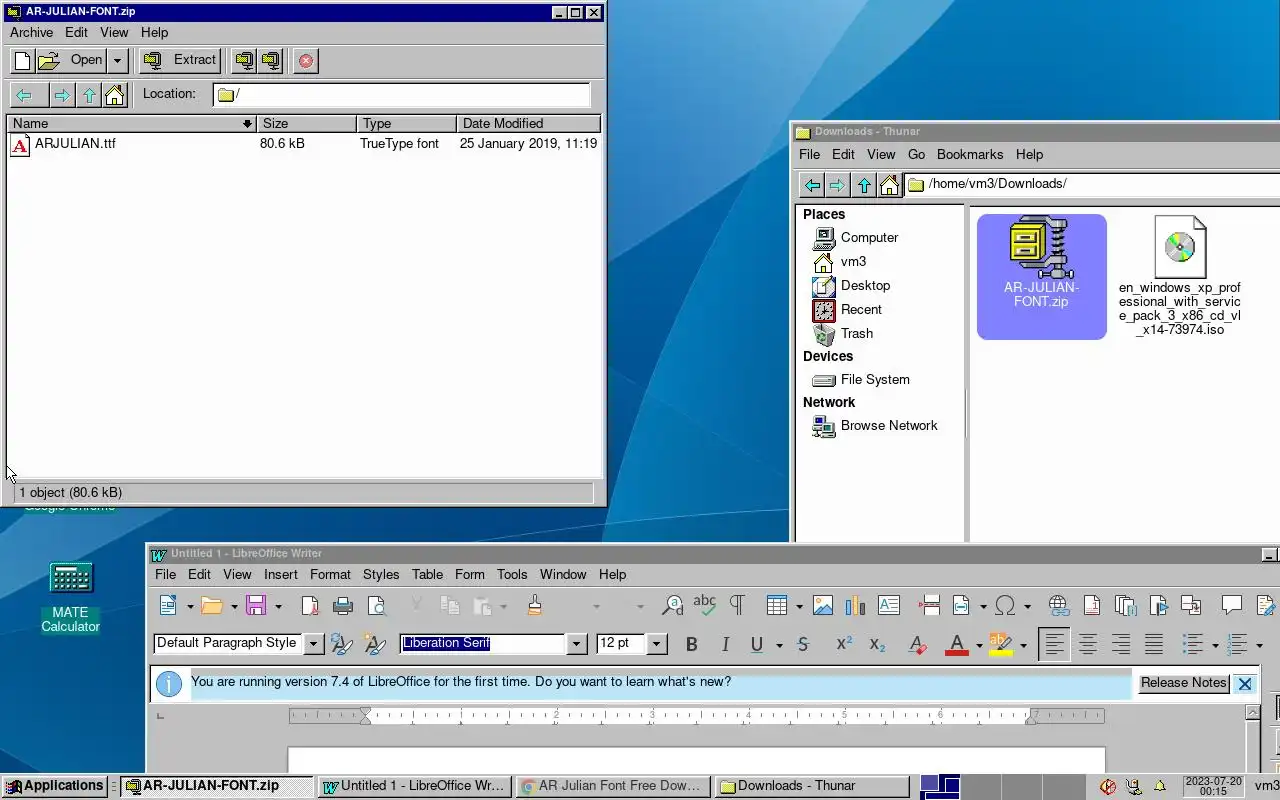Expand the New document dropdown arrow
Screen dimensions: 1280x800
(190, 607)
